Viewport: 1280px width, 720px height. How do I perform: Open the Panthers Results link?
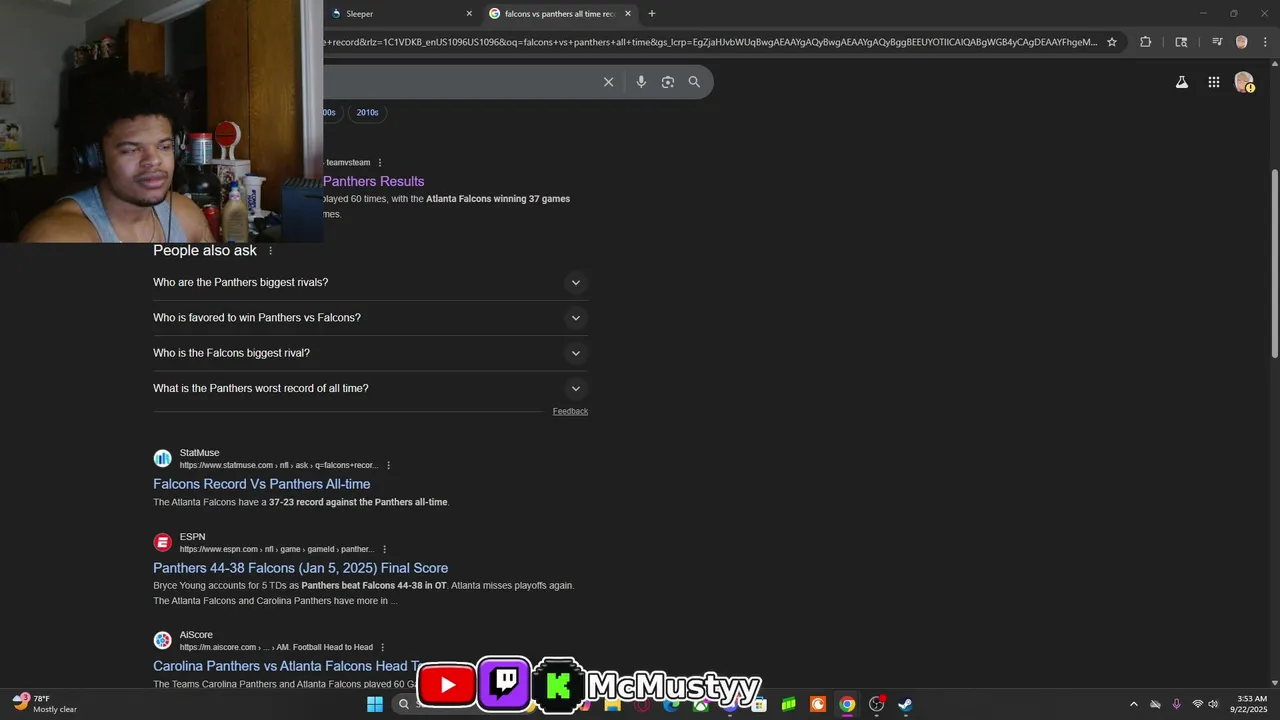[x=374, y=181]
